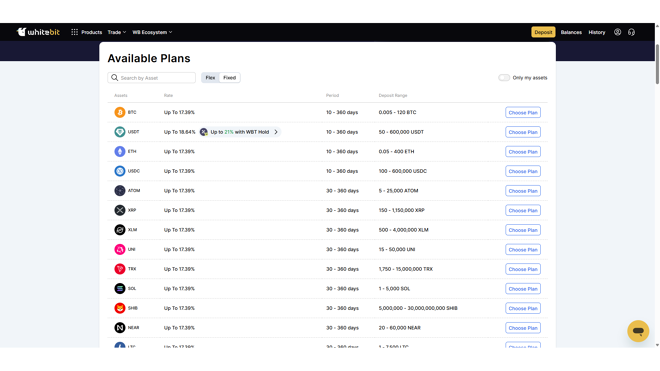Click the WhiteBIT logo
The image size is (660, 371).
38,32
